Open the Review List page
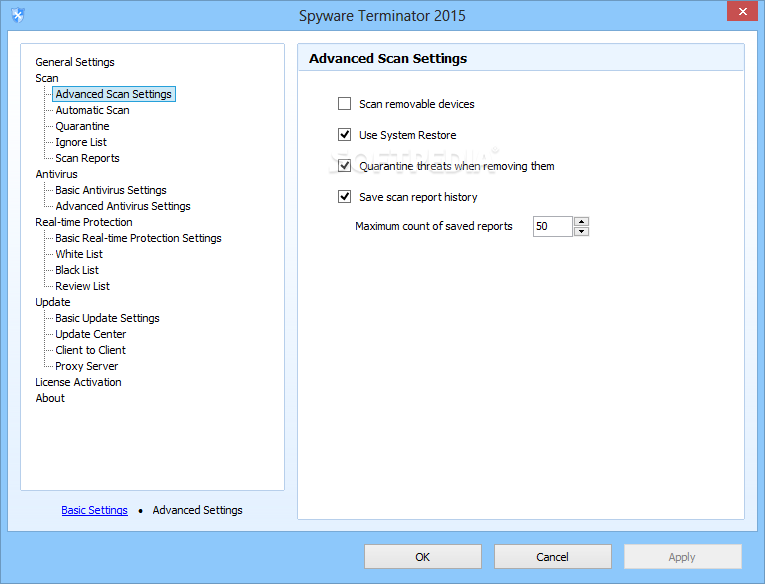The image size is (765, 584). coord(82,286)
